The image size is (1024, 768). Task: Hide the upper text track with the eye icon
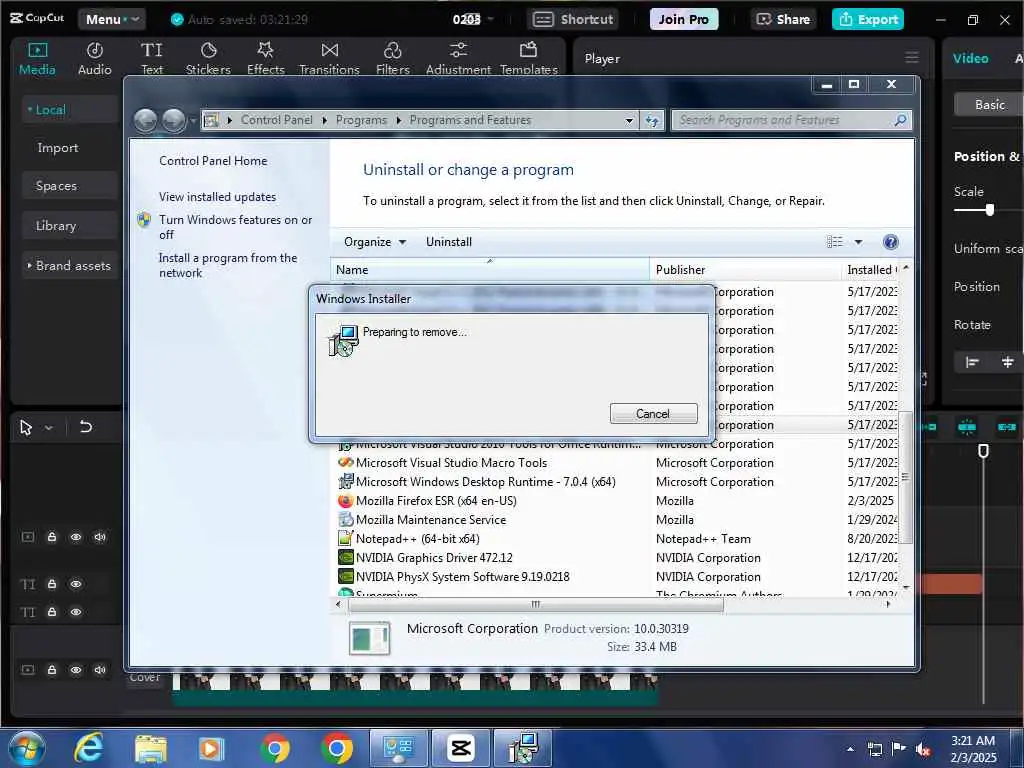point(76,584)
